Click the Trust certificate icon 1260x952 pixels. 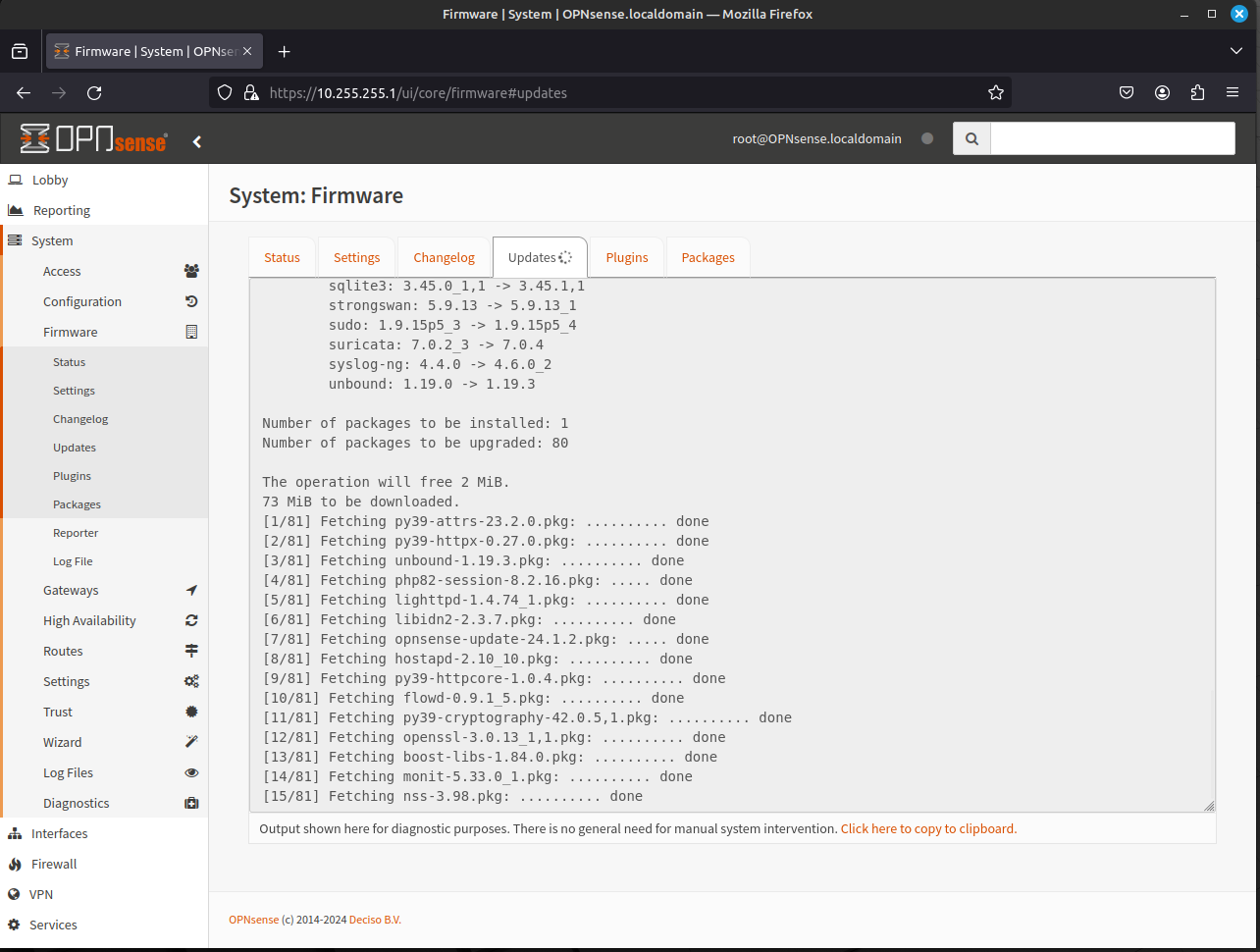(191, 712)
